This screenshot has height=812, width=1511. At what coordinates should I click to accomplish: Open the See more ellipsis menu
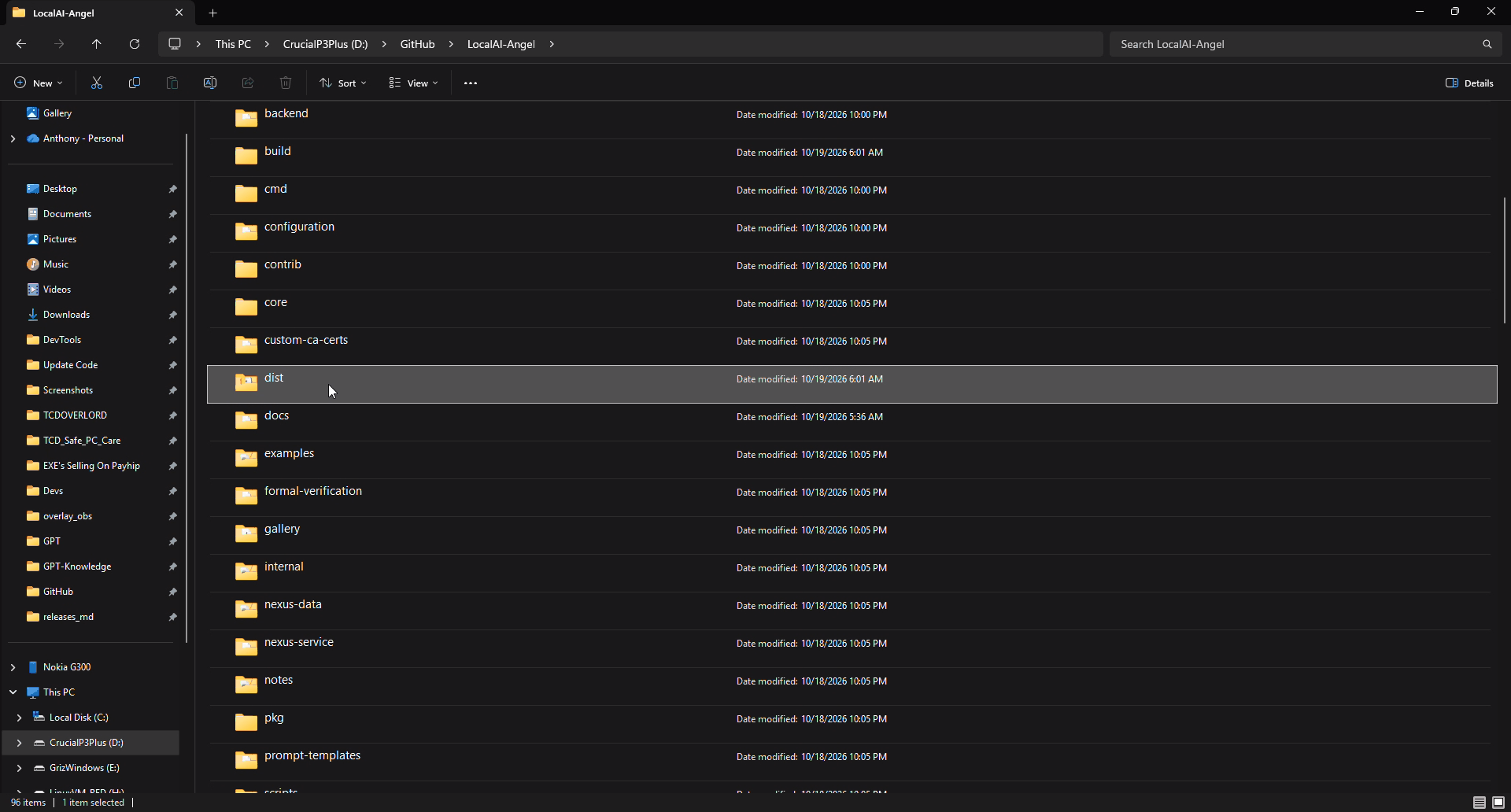click(x=471, y=83)
